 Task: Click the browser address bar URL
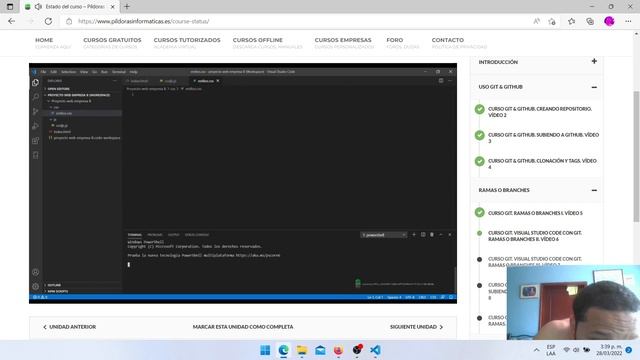[x=143, y=21]
